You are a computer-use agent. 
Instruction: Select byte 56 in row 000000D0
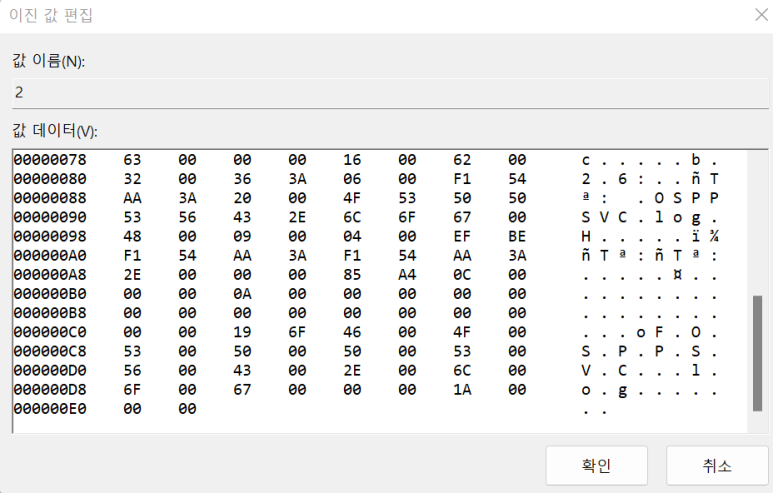(x=132, y=371)
